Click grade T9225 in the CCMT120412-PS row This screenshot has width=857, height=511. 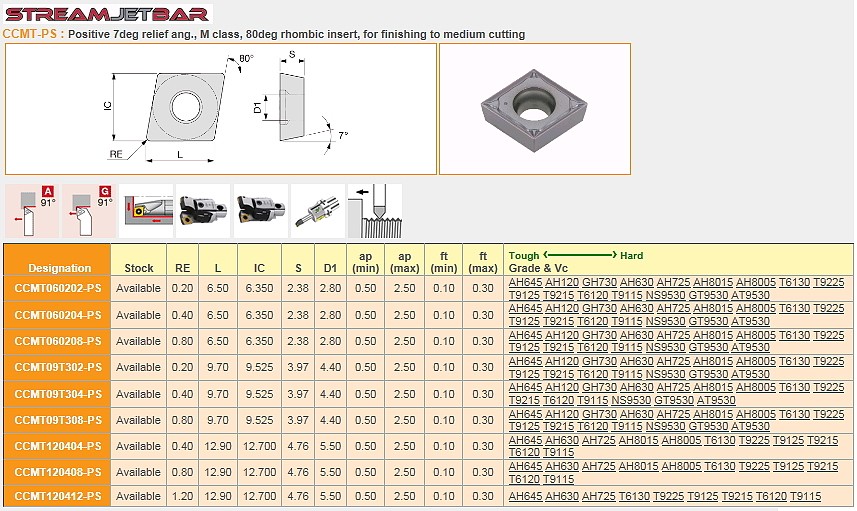point(668,496)
